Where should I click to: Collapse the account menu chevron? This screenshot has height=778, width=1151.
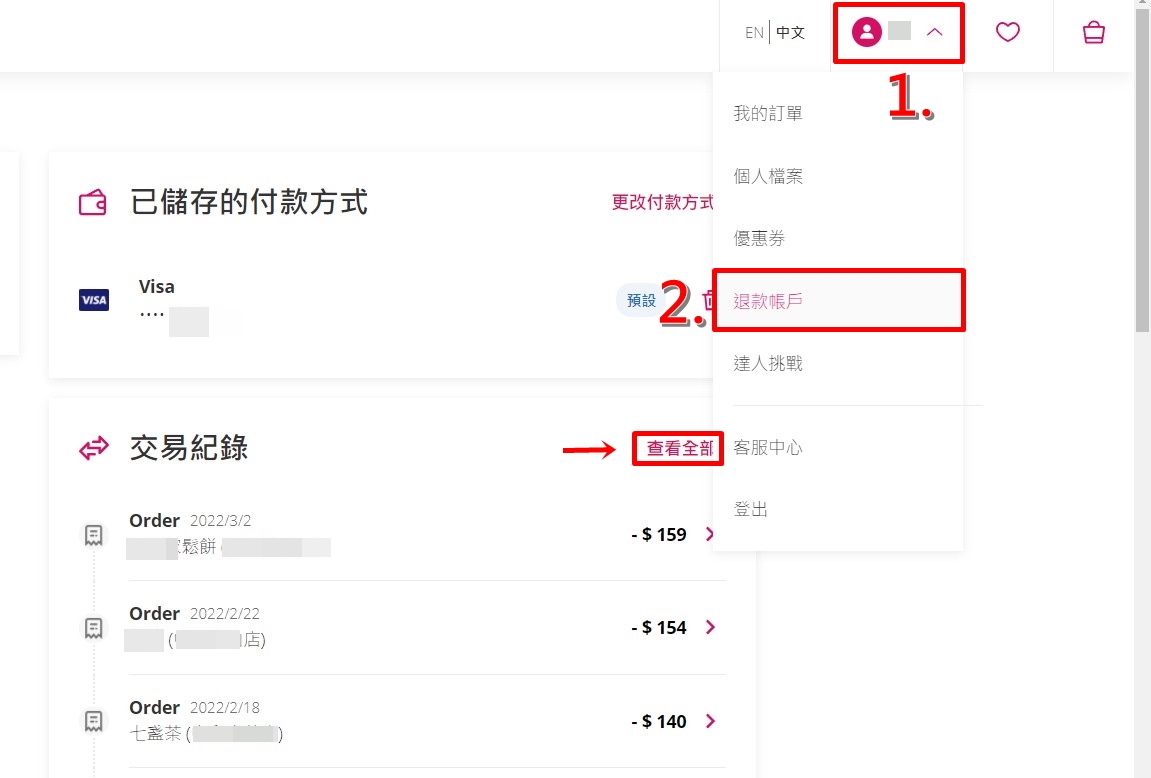[934, 32]
